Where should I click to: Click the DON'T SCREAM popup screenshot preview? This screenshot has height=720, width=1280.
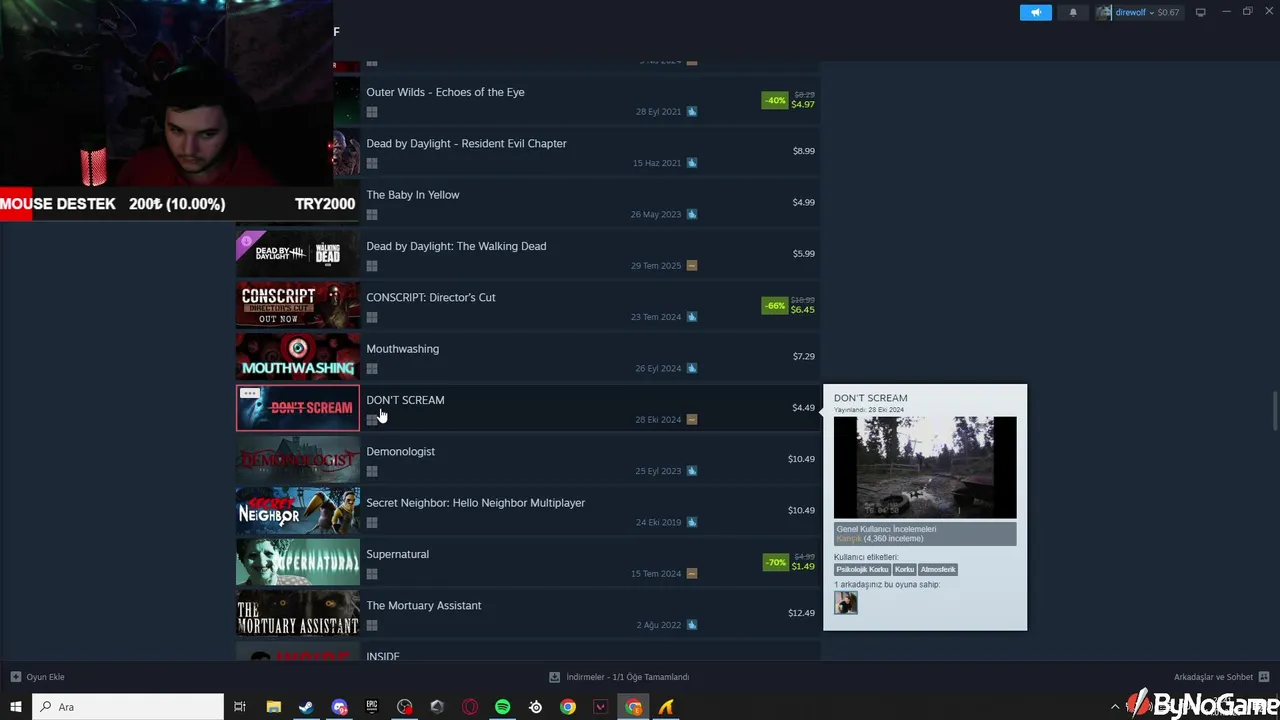(x=925, y=468)
